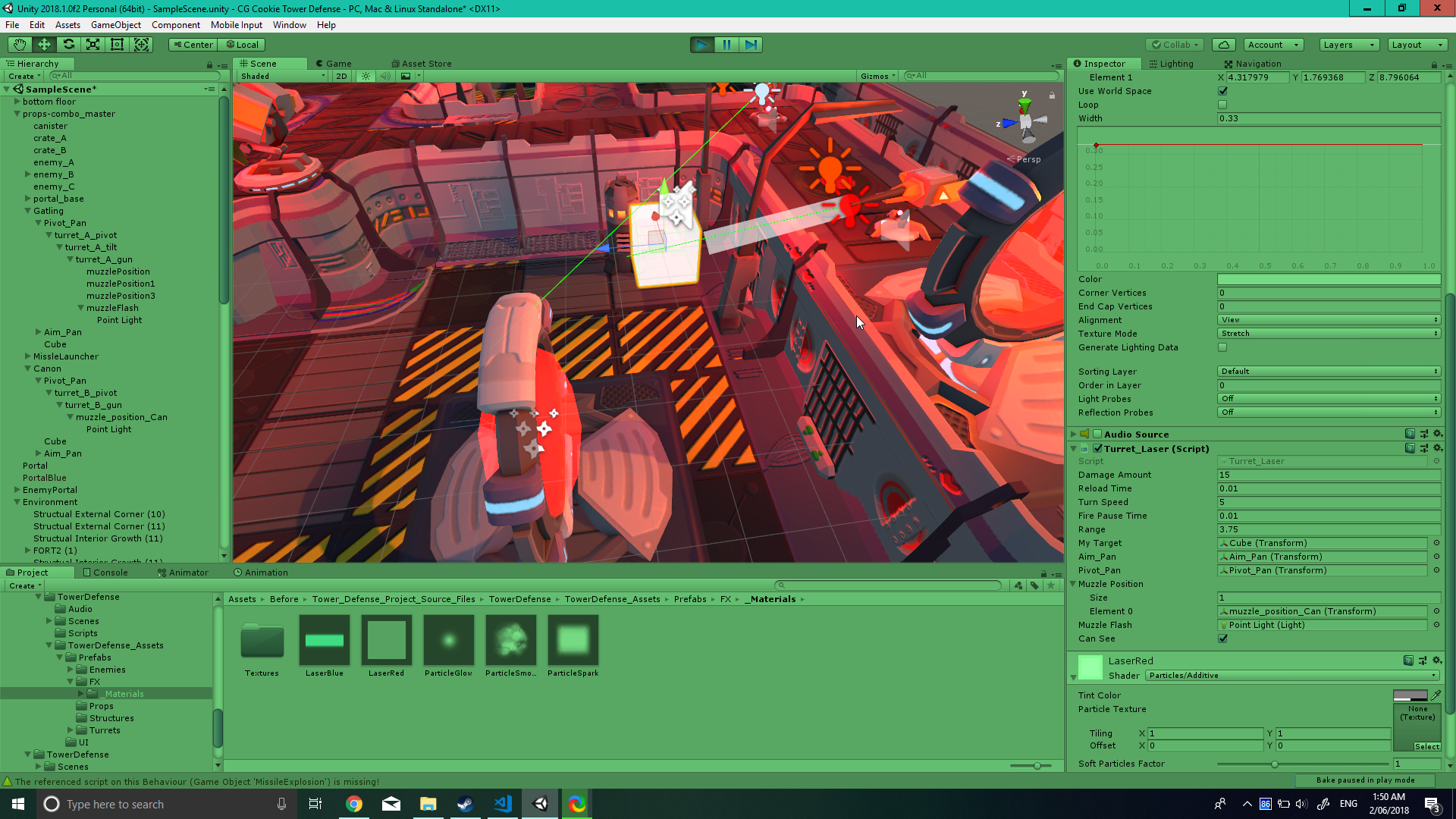Select the Rect Transform tool
Viewport: 1456px width, 819px height.
(117, 44)
